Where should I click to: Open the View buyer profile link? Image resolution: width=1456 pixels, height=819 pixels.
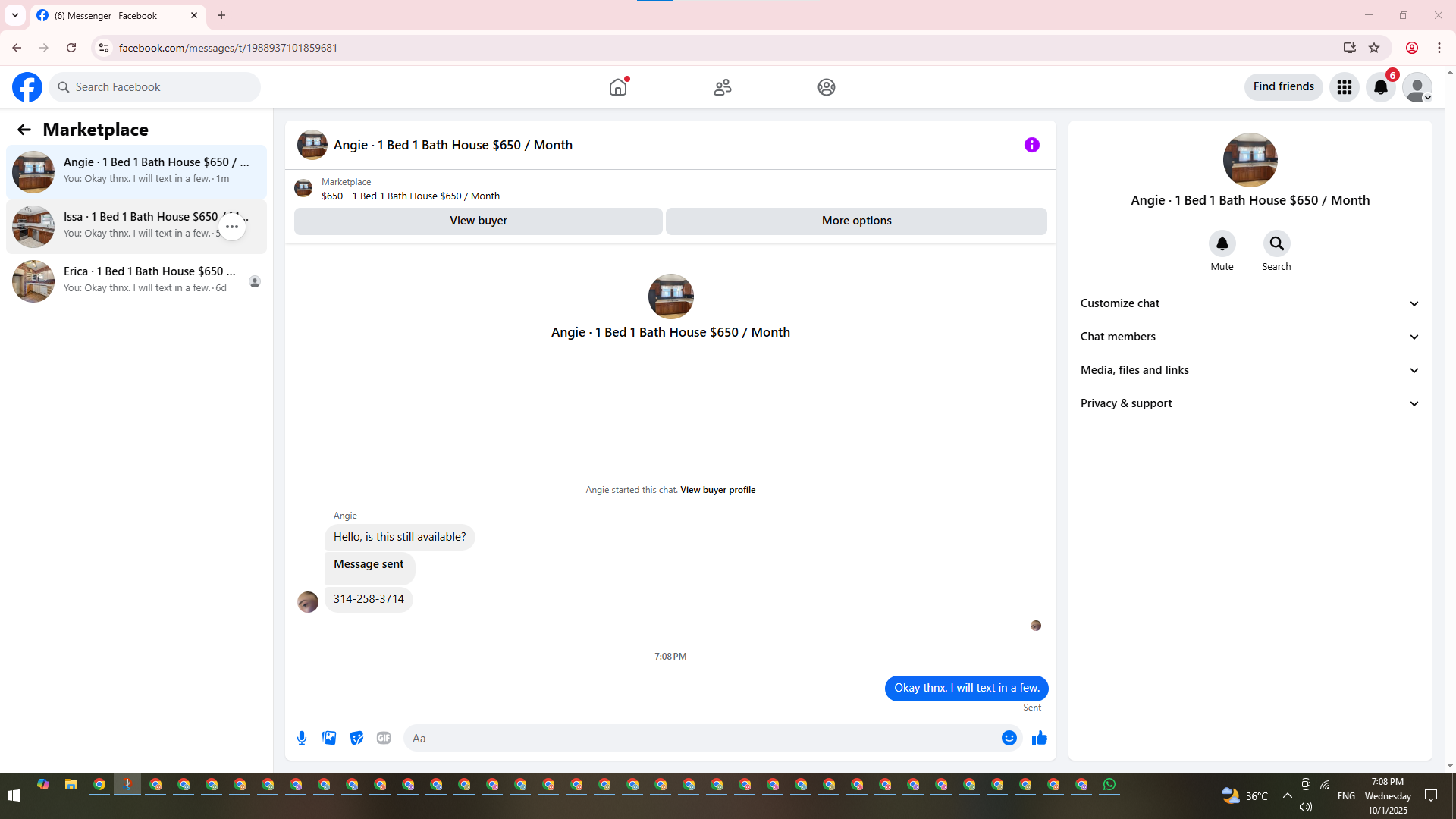[717, 490]
